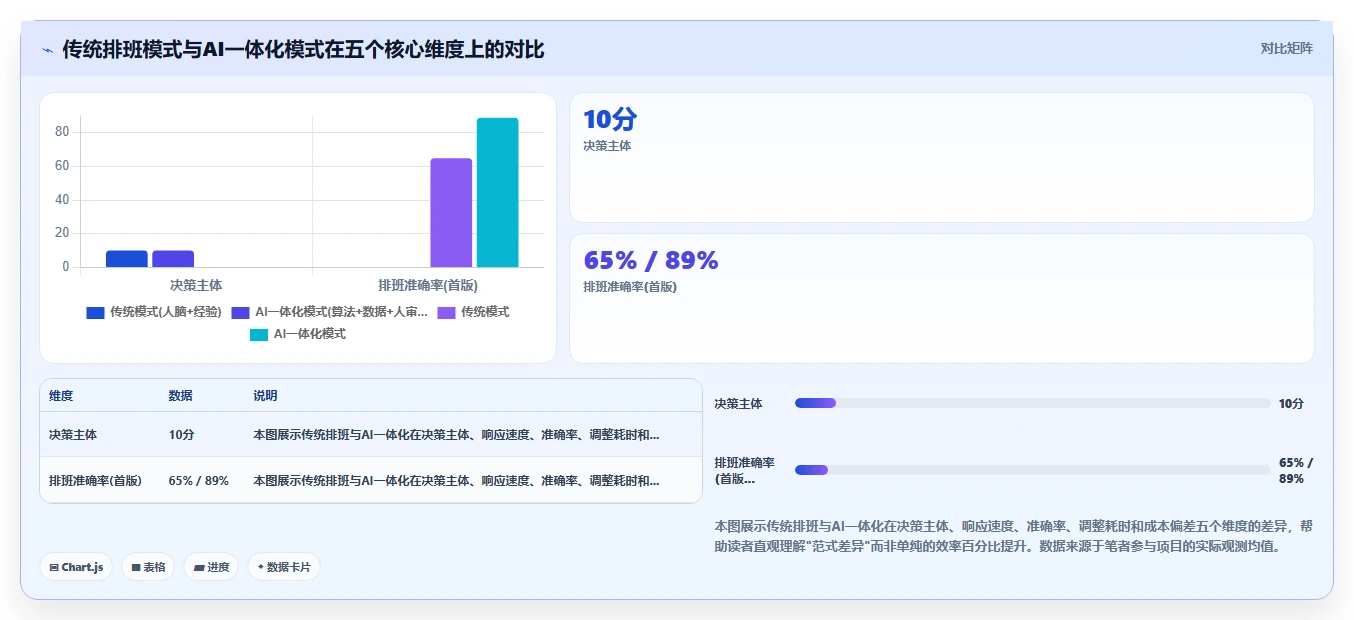This screenshot has width=1354, height=620.
Task: Click the 10分 value in table
Action: 182,435
